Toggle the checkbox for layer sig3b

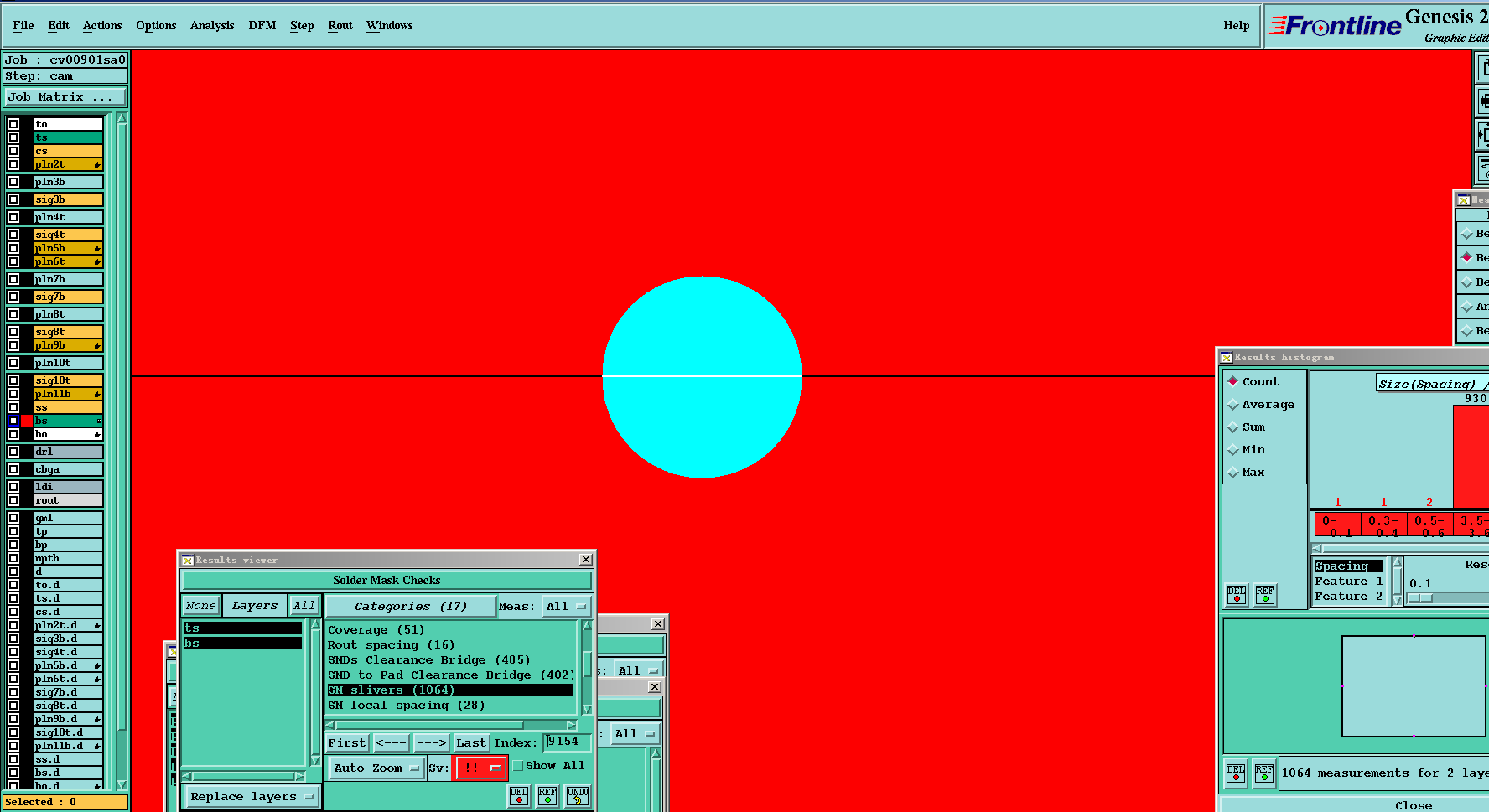13,199
